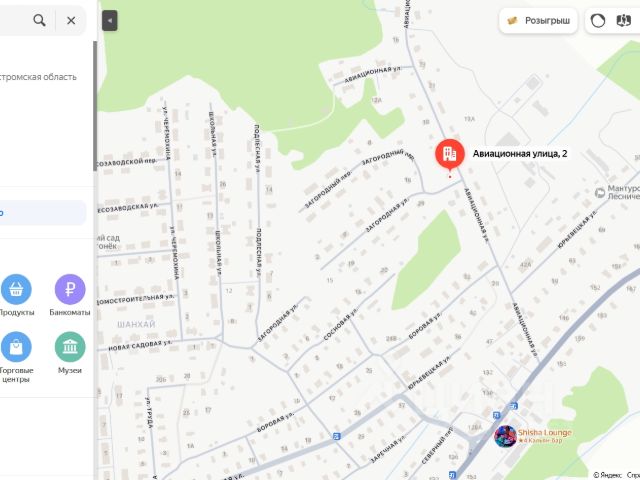Select the Банкоматы category icon
Image resolution: width=640 pixels, height=480 pixels.
[70, 289]
